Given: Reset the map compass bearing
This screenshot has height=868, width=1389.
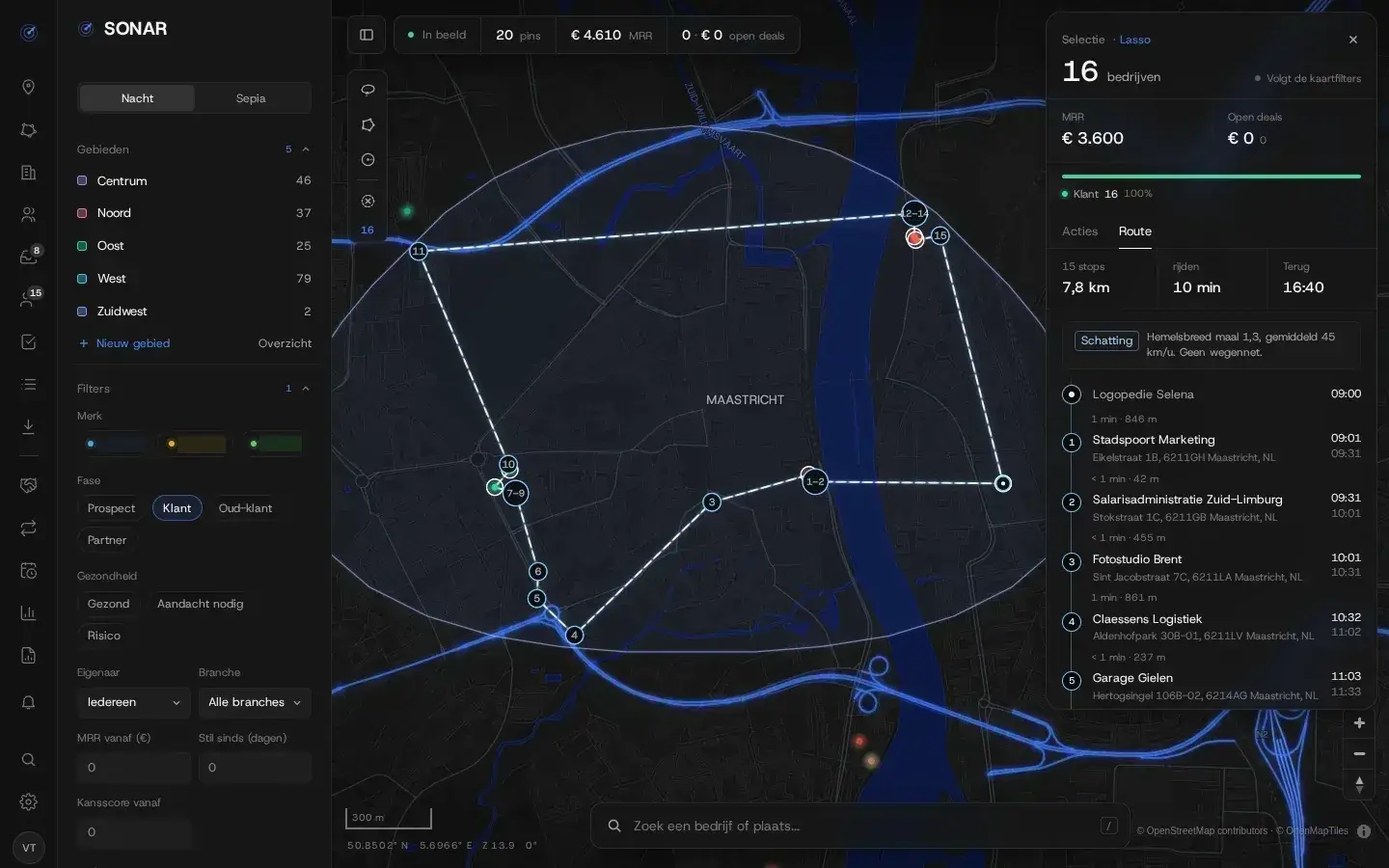Looking at the screenshot, I should coord(1359,784).
